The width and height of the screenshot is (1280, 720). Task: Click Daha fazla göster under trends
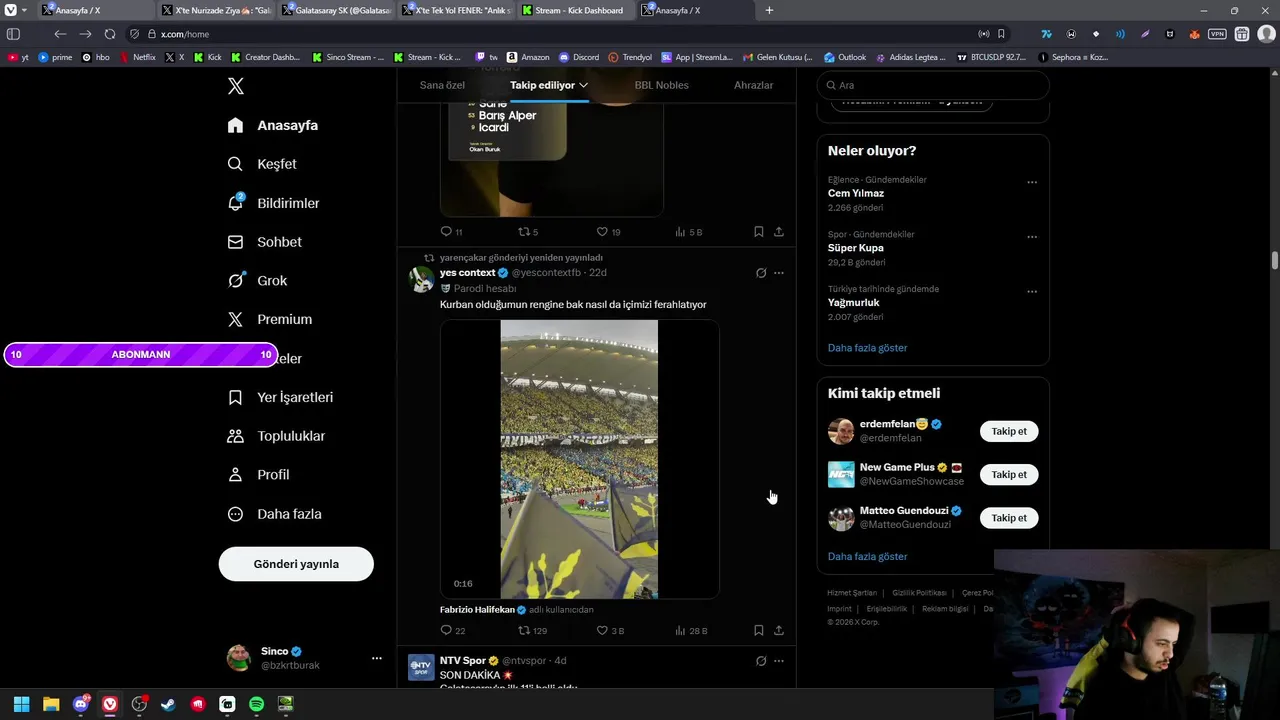click(x=868, y=348)
